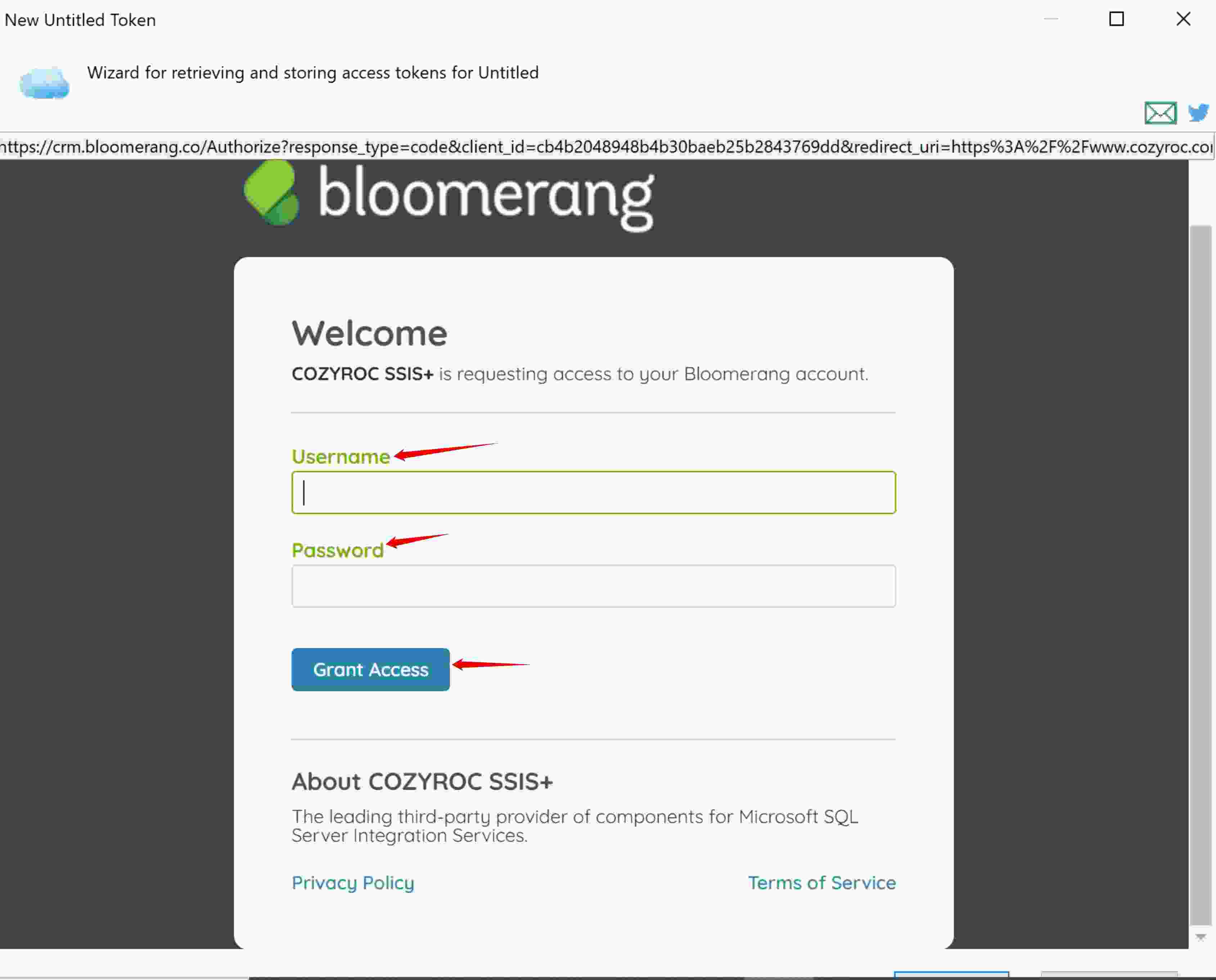
Task: Click into the Password field
Action: tap(593, 586)
